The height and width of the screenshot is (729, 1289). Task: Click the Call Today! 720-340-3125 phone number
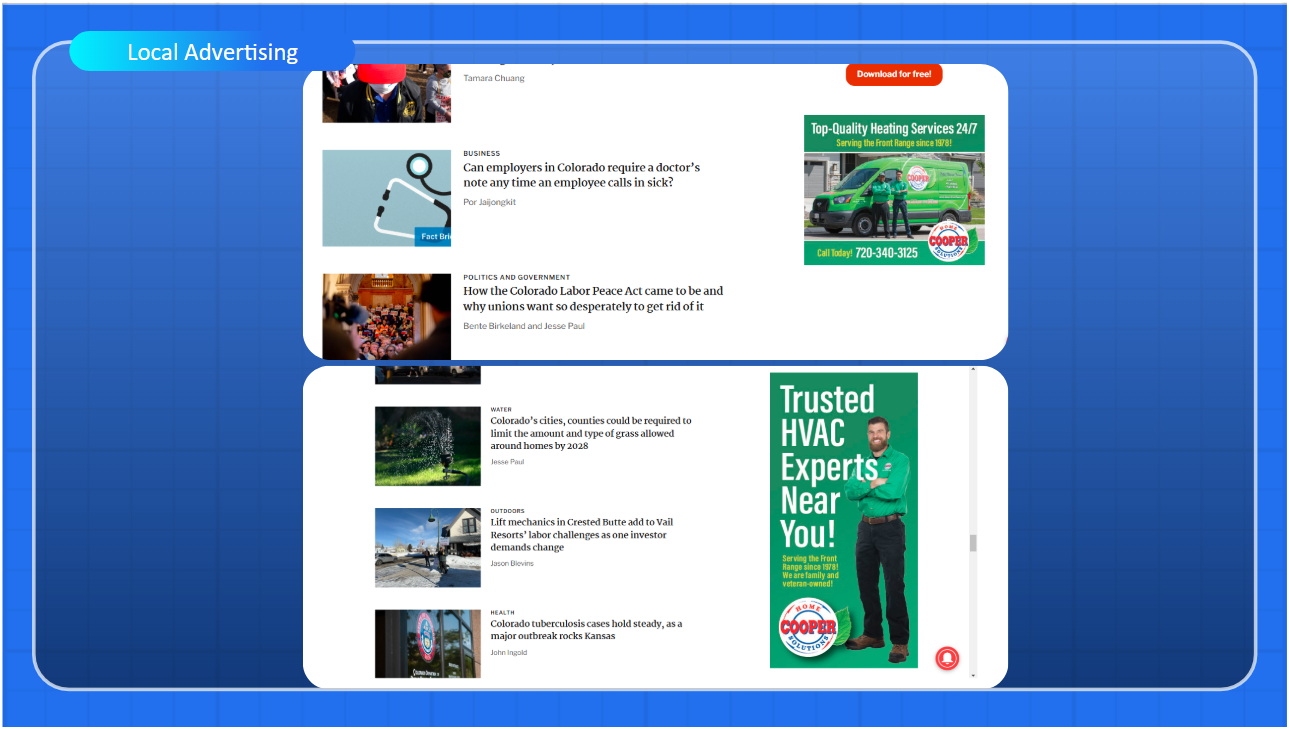pos(867,253)
